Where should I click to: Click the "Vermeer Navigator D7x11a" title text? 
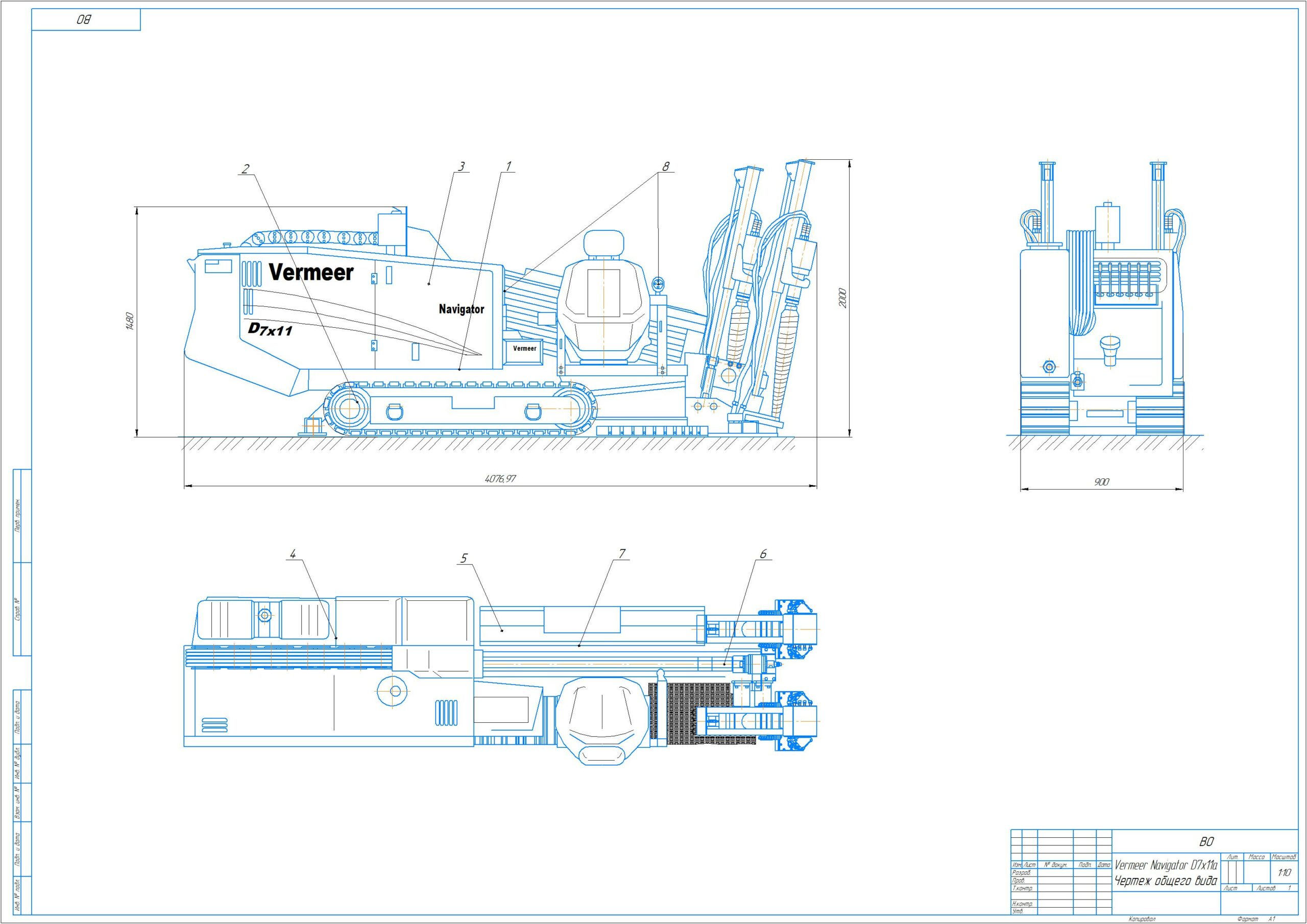pos(1166,865)
